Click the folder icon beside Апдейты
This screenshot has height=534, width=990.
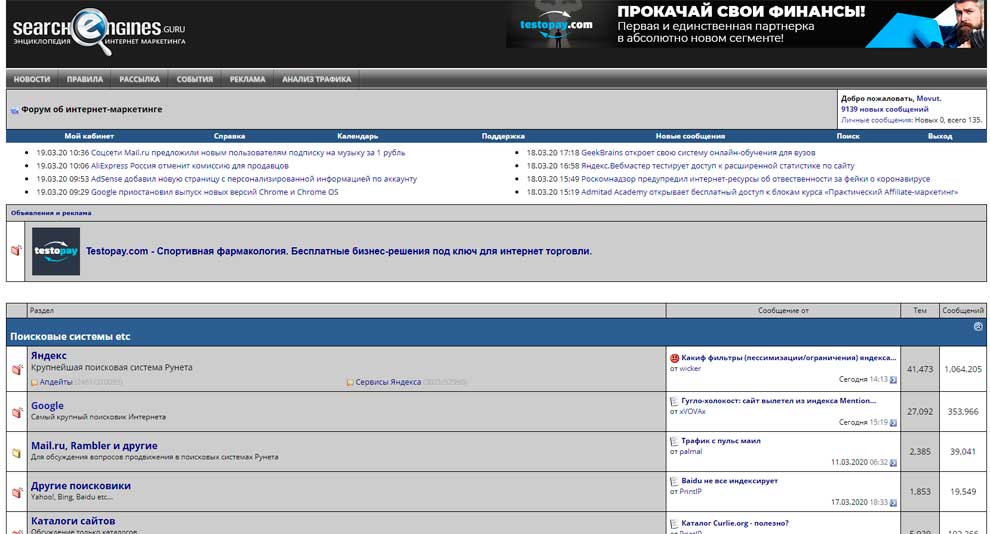click(35, 383)
